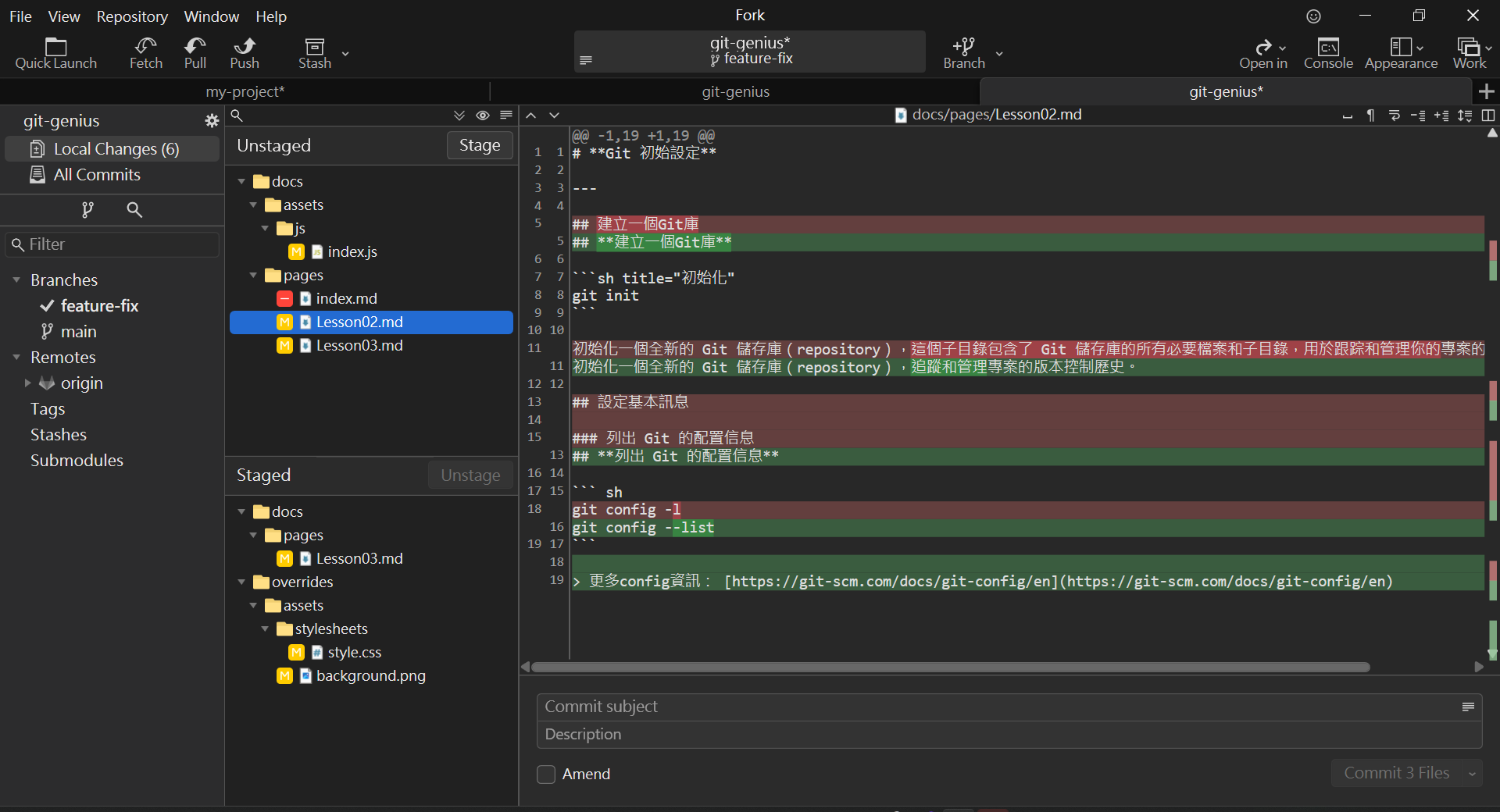Viewport: 1500px width, 812px height.
Task: Open the Work workspace icon
Action: (1470, 53)
